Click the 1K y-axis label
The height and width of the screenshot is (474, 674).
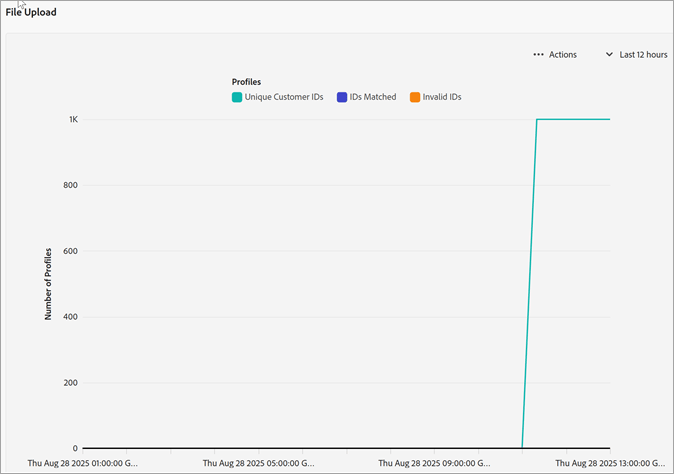74,119
